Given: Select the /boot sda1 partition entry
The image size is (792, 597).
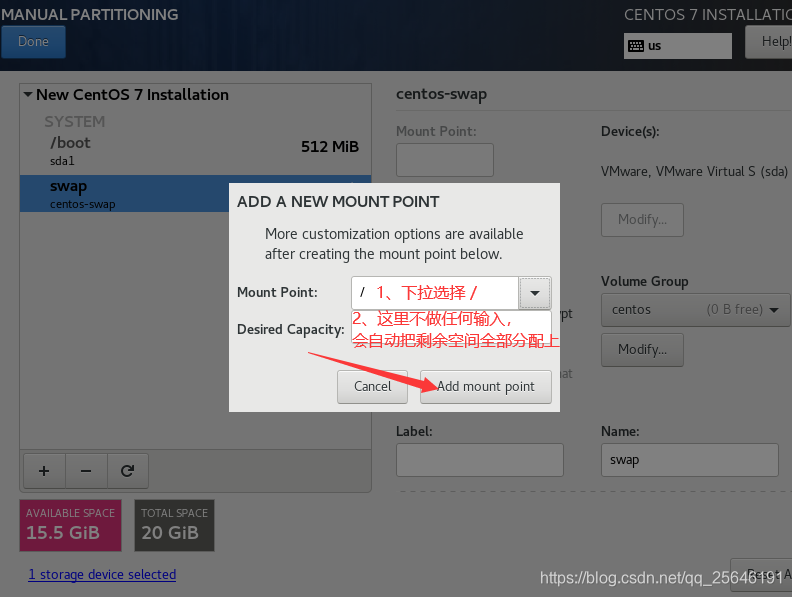Looking at the screenshot, I should [x=195, y=152].
